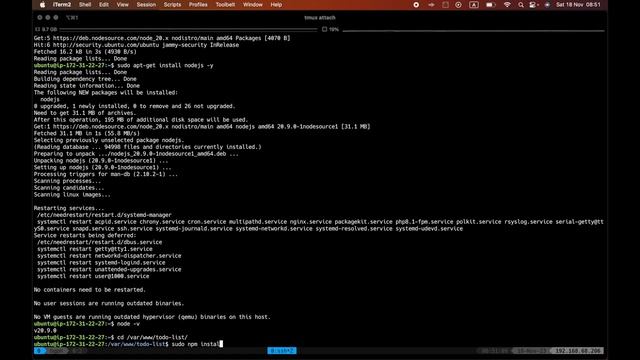Click the security.ubuntu.com URL line
The image size is (640, 360).
136,45
